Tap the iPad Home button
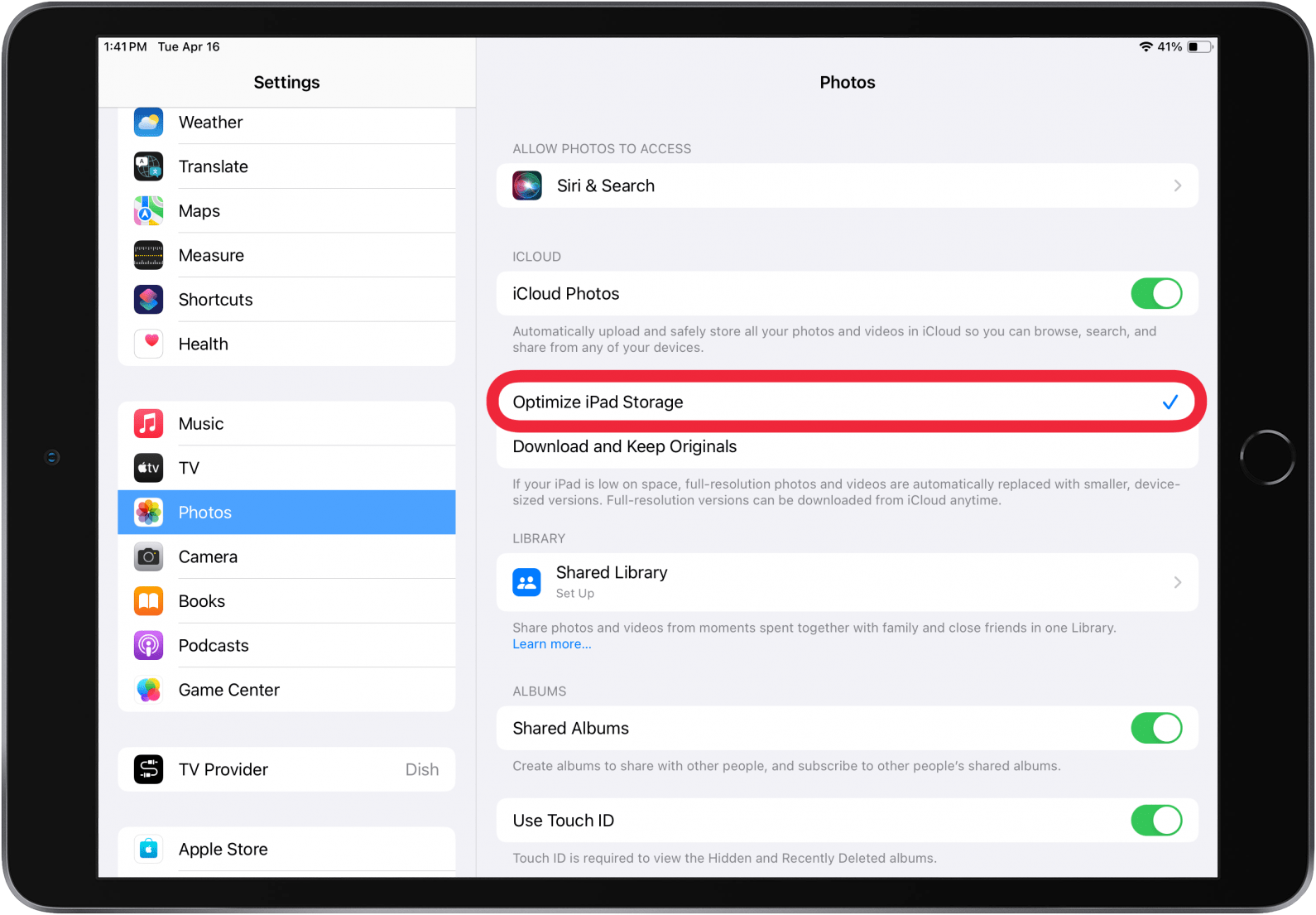 (1267, 457)
